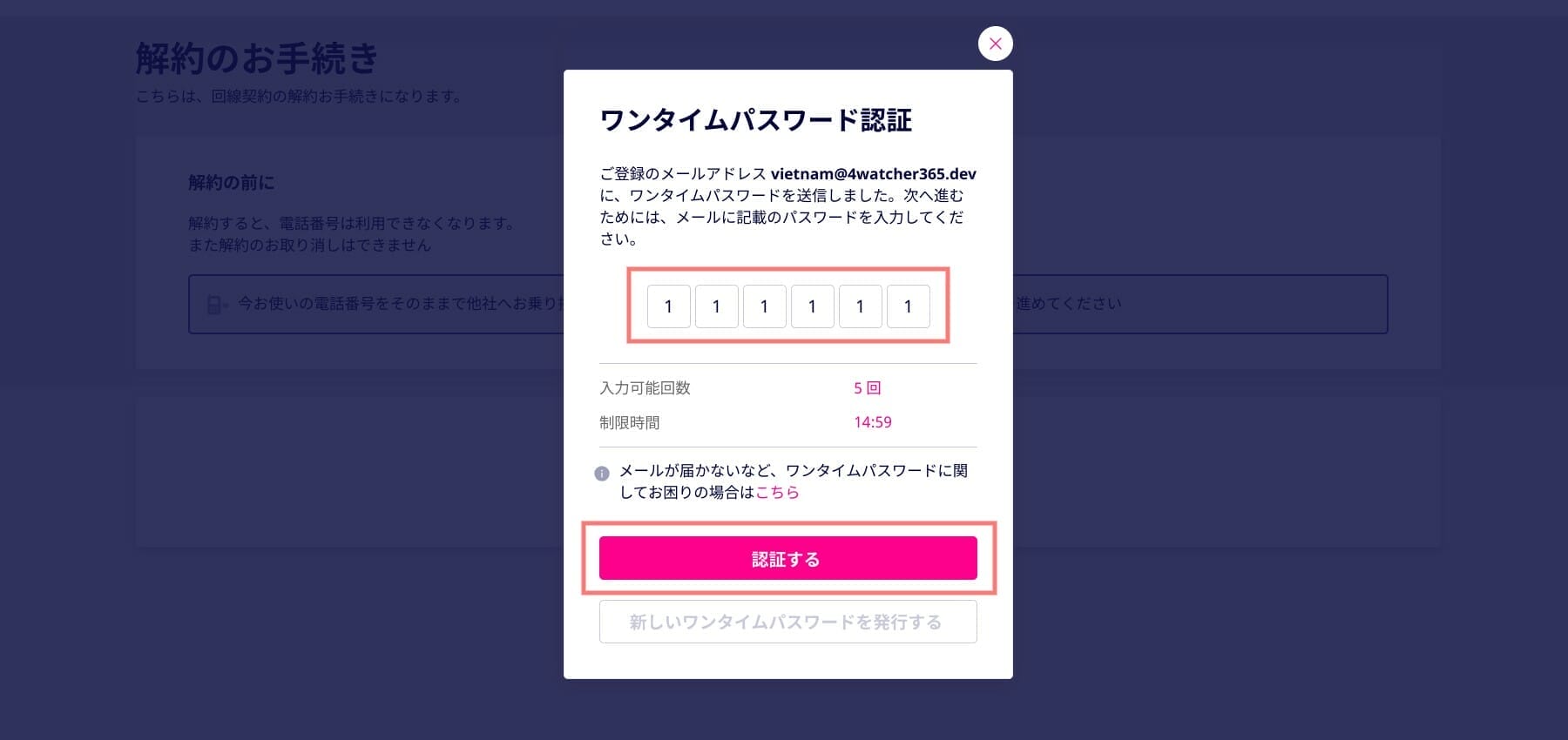This screenshot has height=740, width=1568.
Task: Click the 制限時間 label
Action: [630, 422]
